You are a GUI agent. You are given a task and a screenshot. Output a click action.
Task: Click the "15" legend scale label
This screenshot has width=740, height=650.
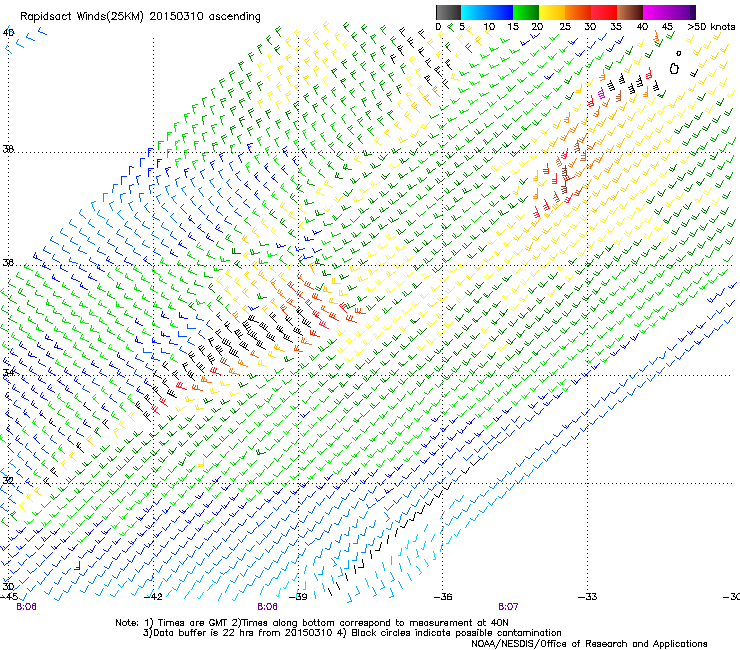(x=513, y=27)
